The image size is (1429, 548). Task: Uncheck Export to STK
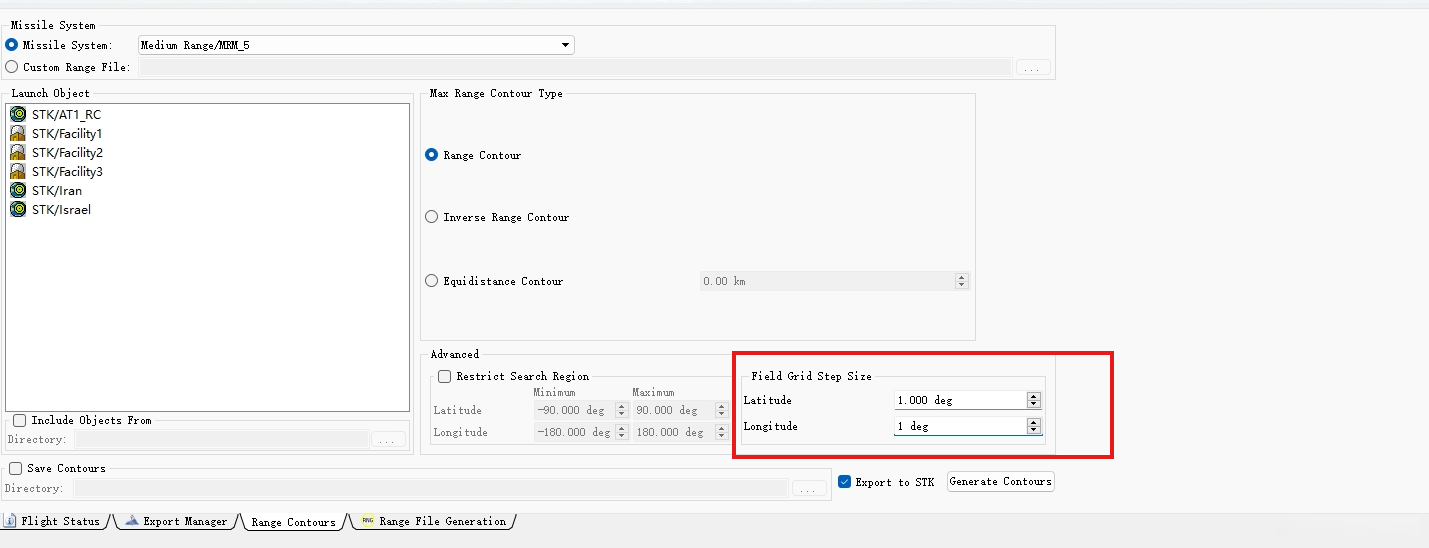pos(845,481)
